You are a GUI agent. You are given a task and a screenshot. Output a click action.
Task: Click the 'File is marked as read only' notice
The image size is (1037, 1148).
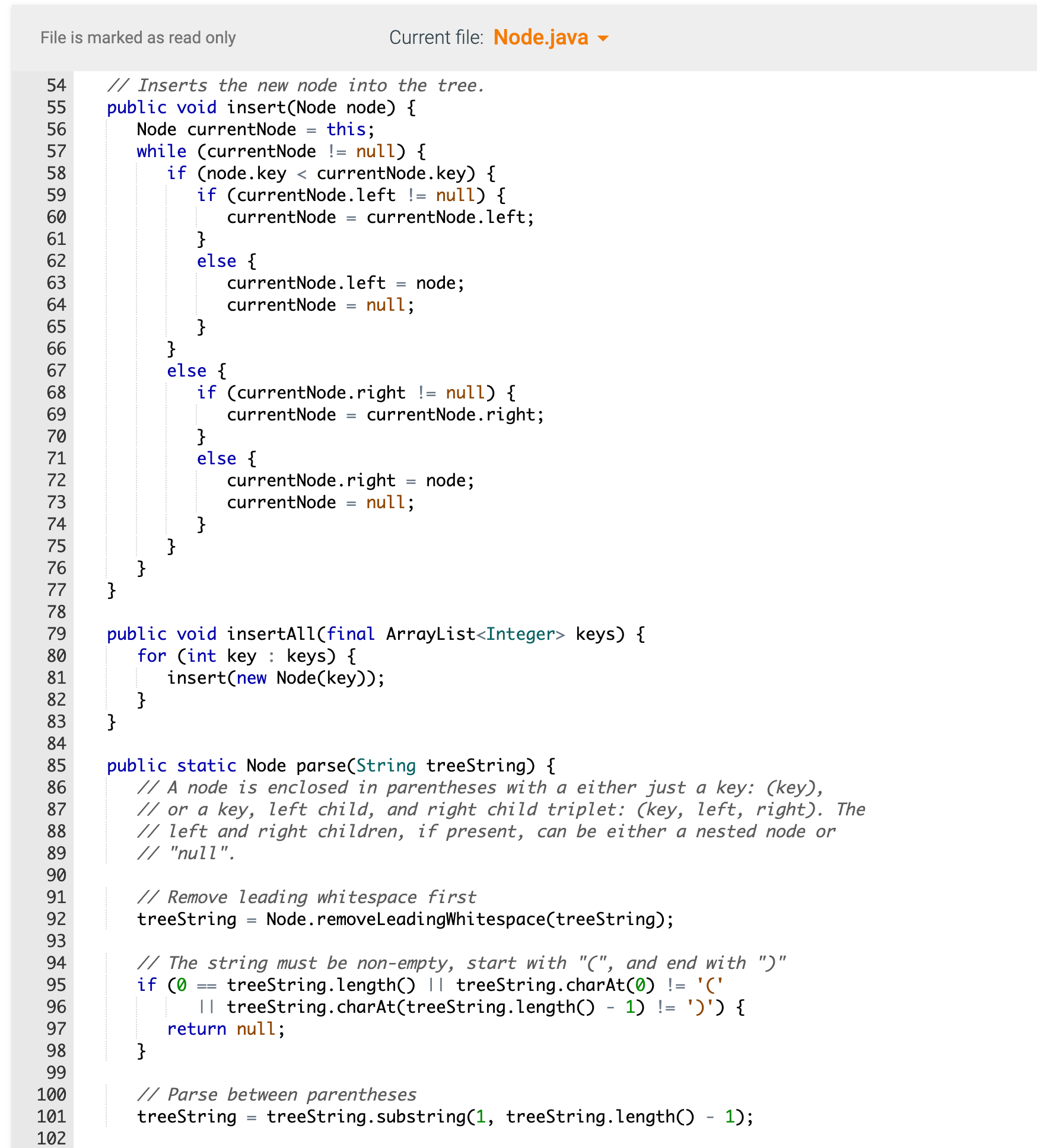click(x=138, y=37)
